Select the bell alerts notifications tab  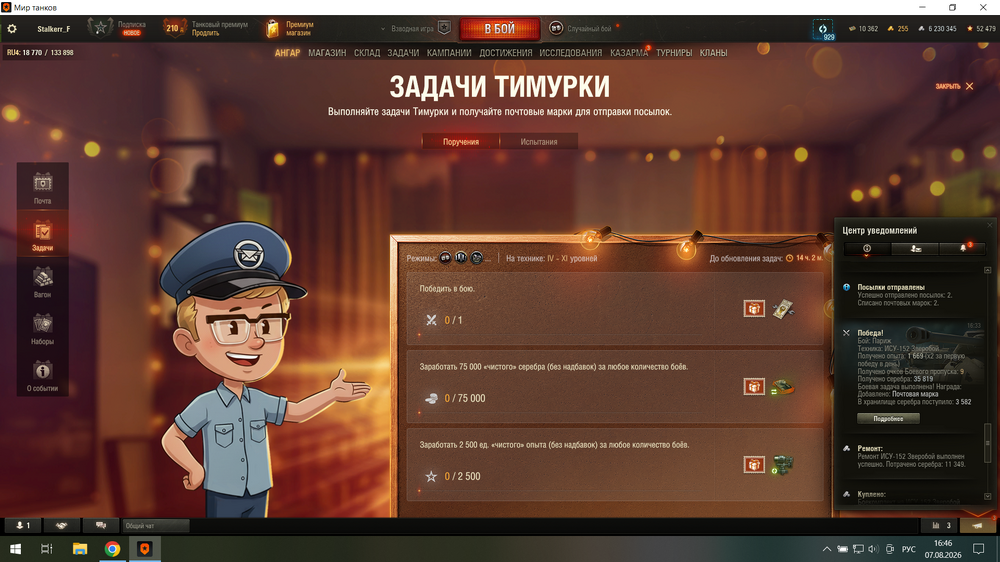(963, 249)
